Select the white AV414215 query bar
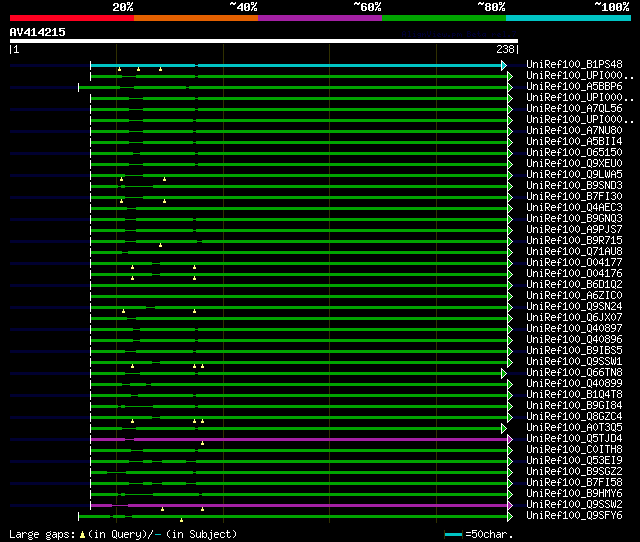Screen dimensions: 640x542 pyautogui.click(x=264, y=41)
